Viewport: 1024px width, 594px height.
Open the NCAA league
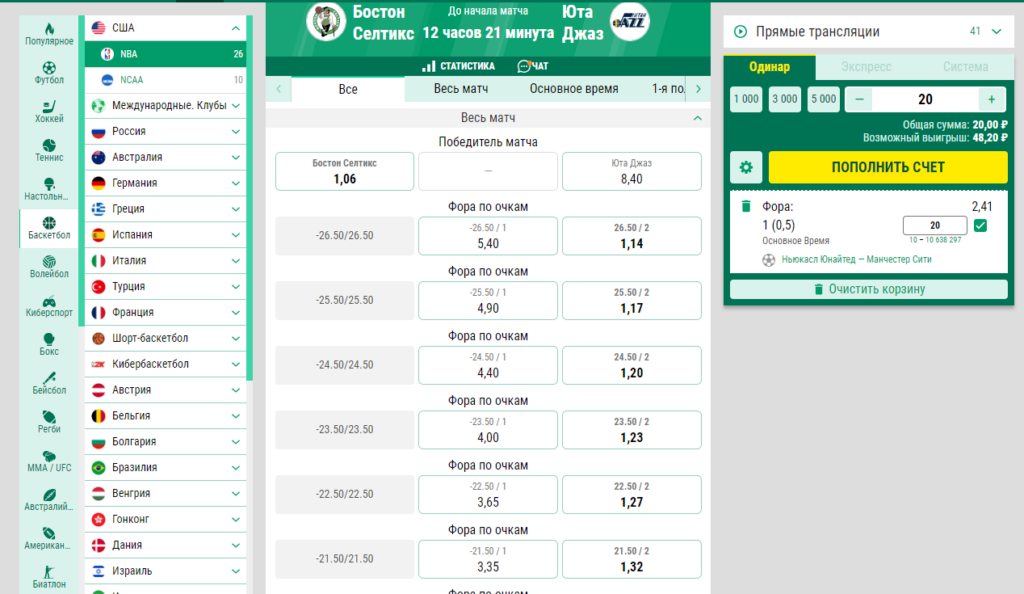166,80
